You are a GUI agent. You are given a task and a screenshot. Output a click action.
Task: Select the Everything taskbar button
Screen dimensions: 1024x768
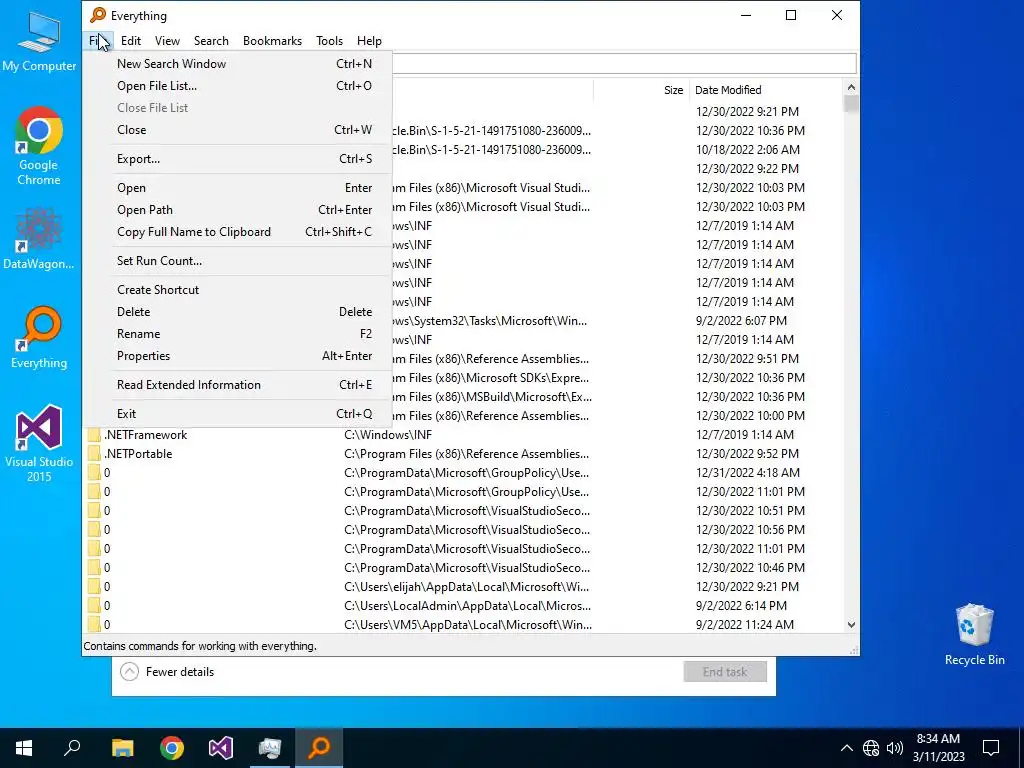tap(319, 747)
